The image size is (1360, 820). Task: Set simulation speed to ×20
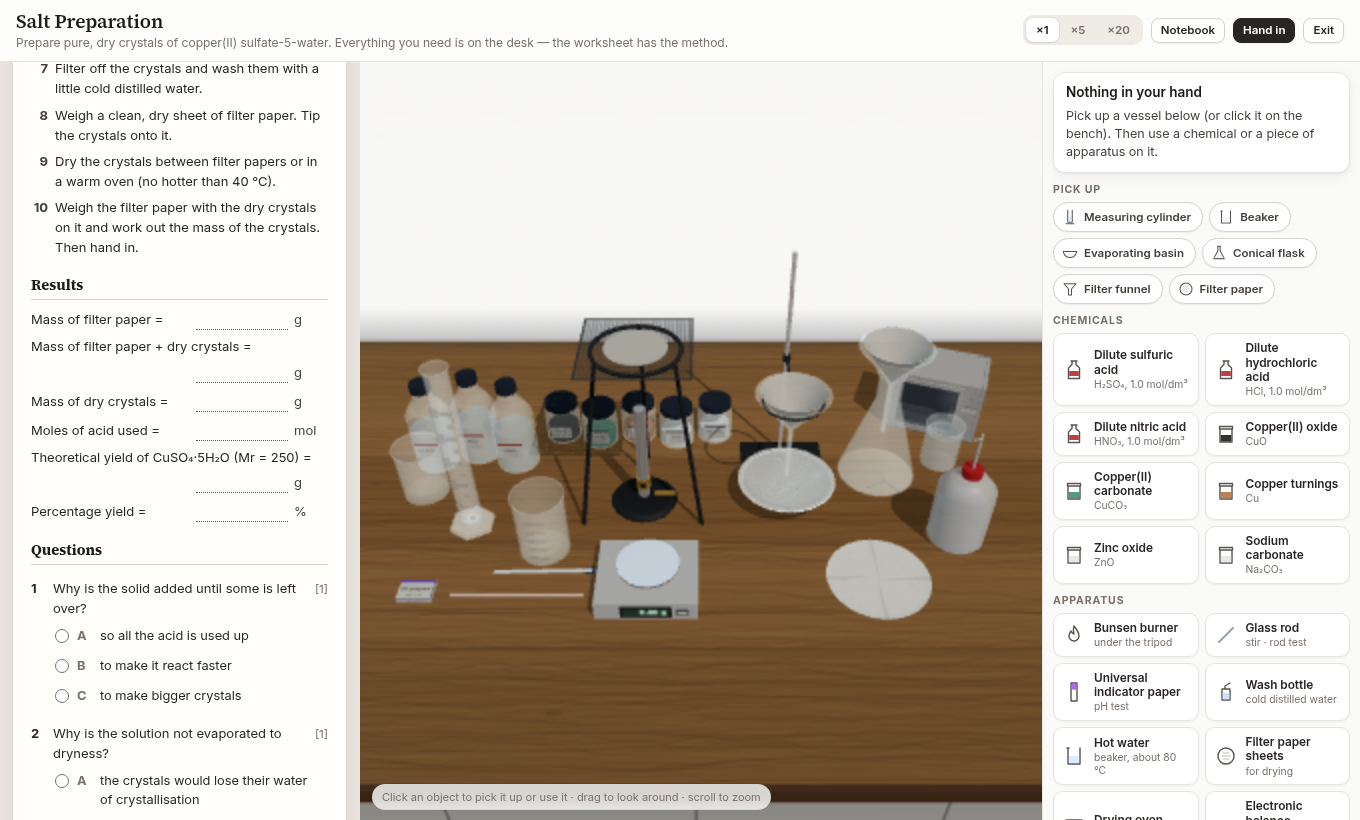tap(1118, 30)
